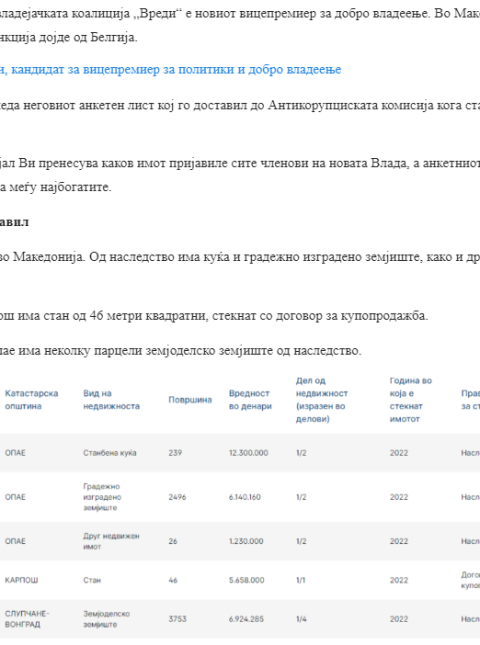Screen dimensions: 480x645
Task: Click the Вид на недвижноста column header
Action: click(111, 399)
